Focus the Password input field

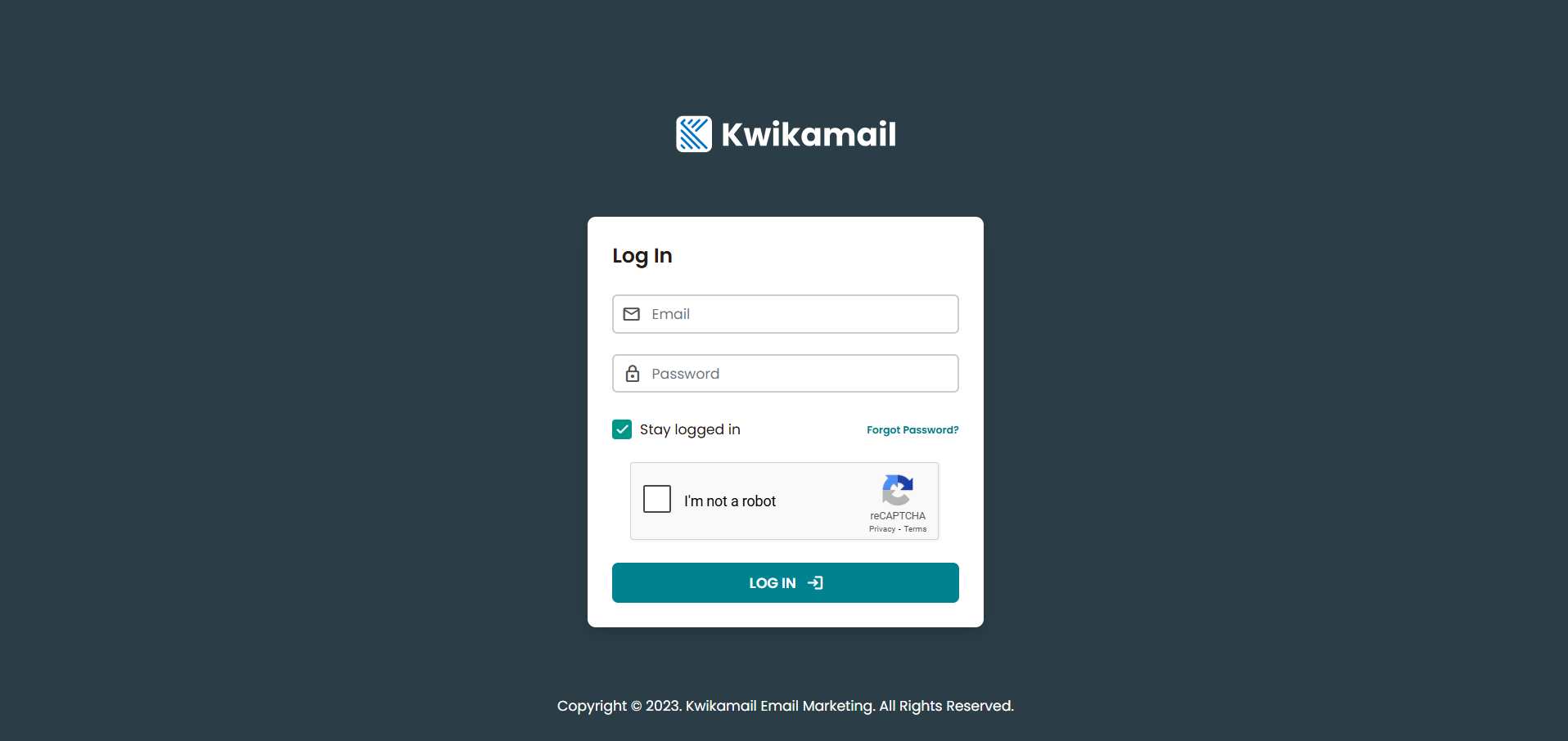point(786,374)
